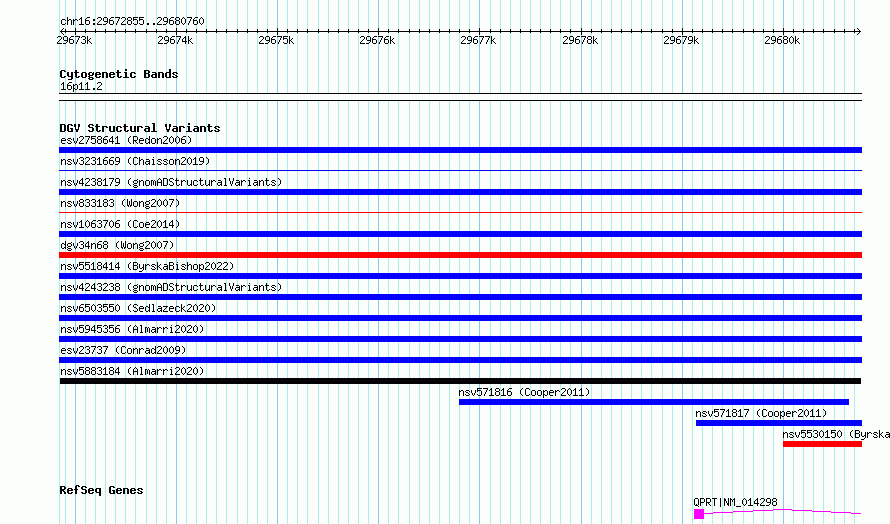Click the nsv5883184 (Almarri2020) label
The height and width of the screenshot is (524, 890).
[132, 371]
